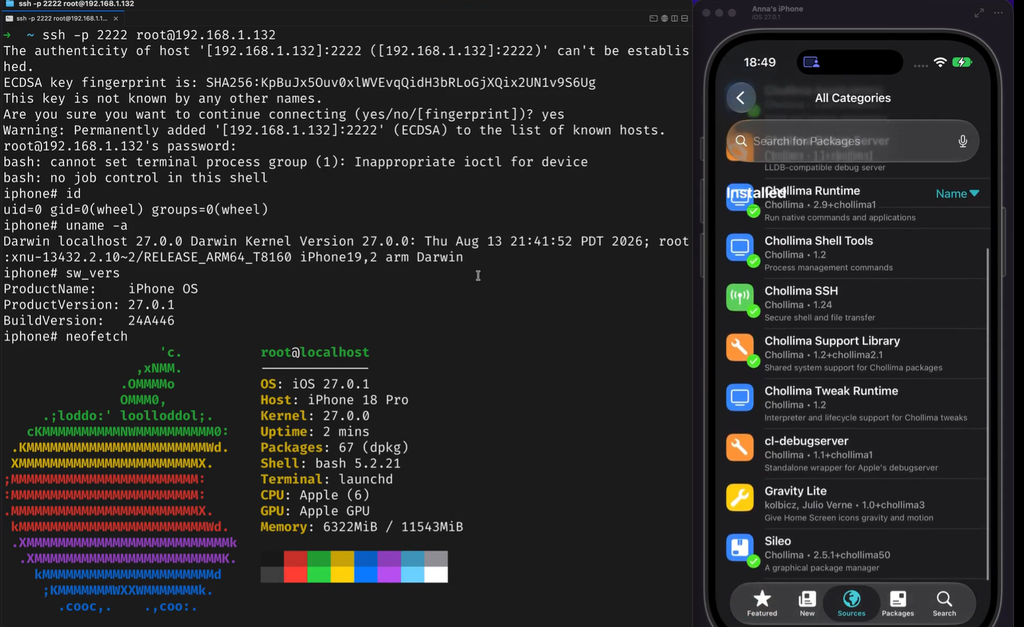
Task: Click the uid=0 gid=0(wheel) output line
Action: [136, 210]
